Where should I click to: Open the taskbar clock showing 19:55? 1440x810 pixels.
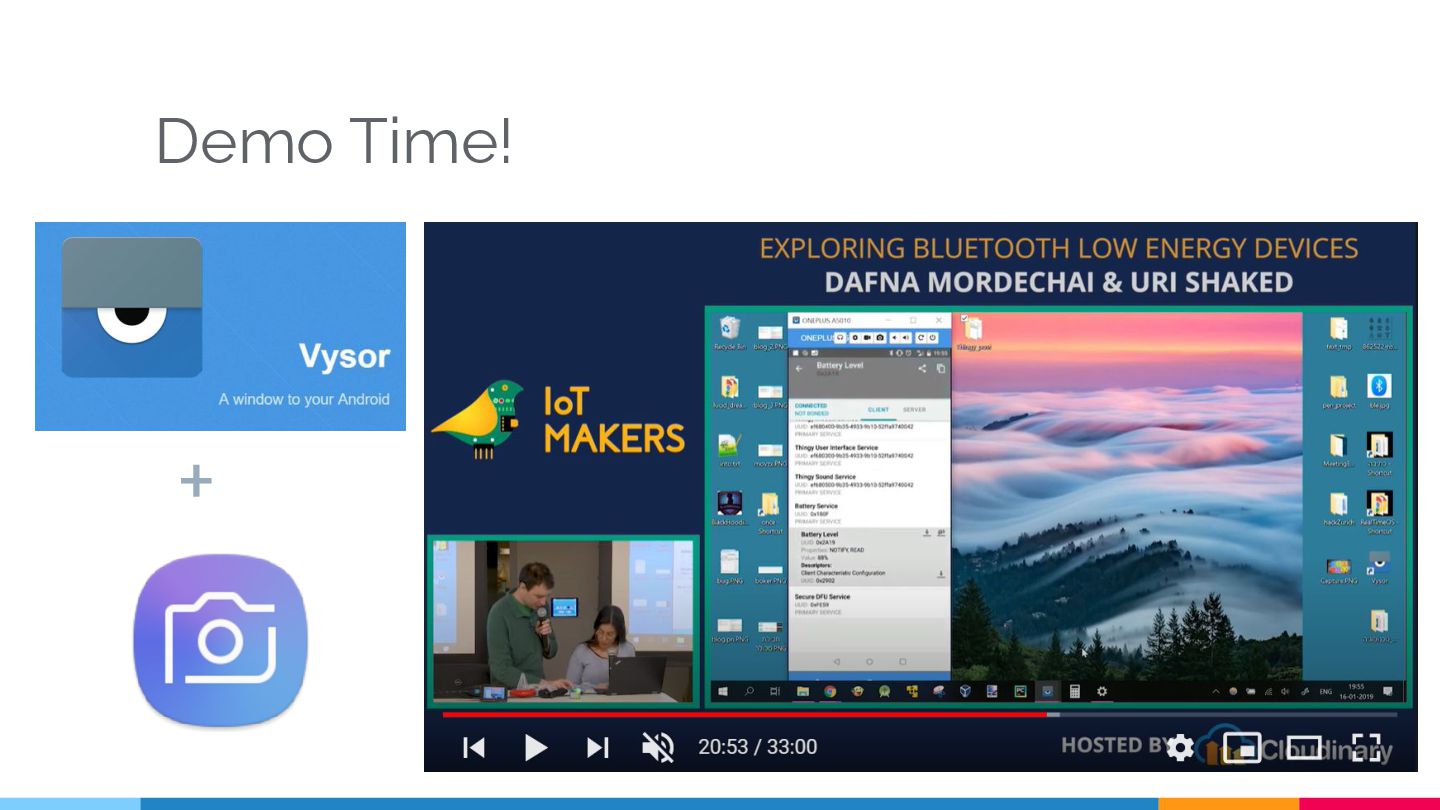click(1356, 692)
